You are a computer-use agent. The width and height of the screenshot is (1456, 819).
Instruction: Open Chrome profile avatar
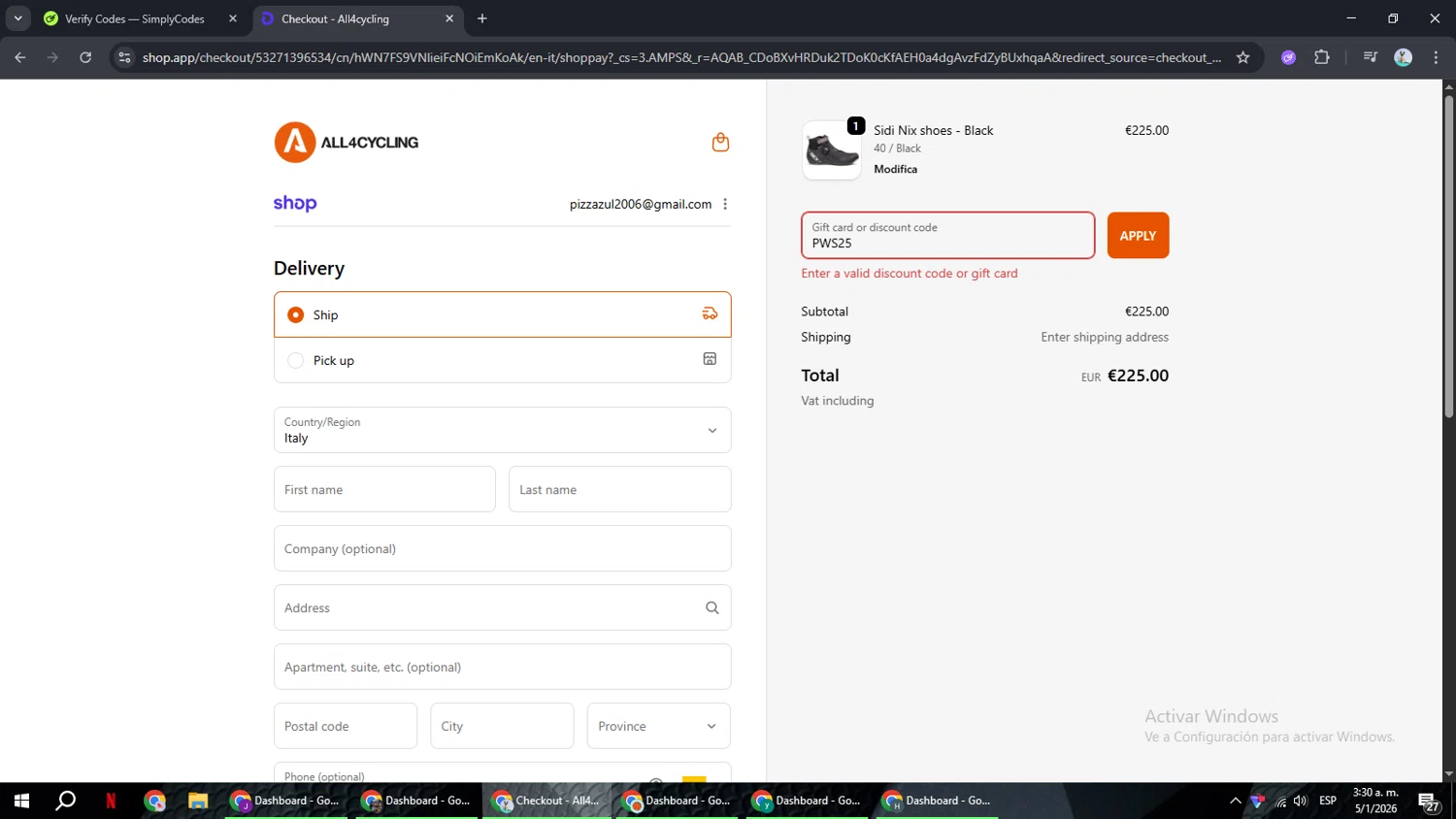point(1403,57)
